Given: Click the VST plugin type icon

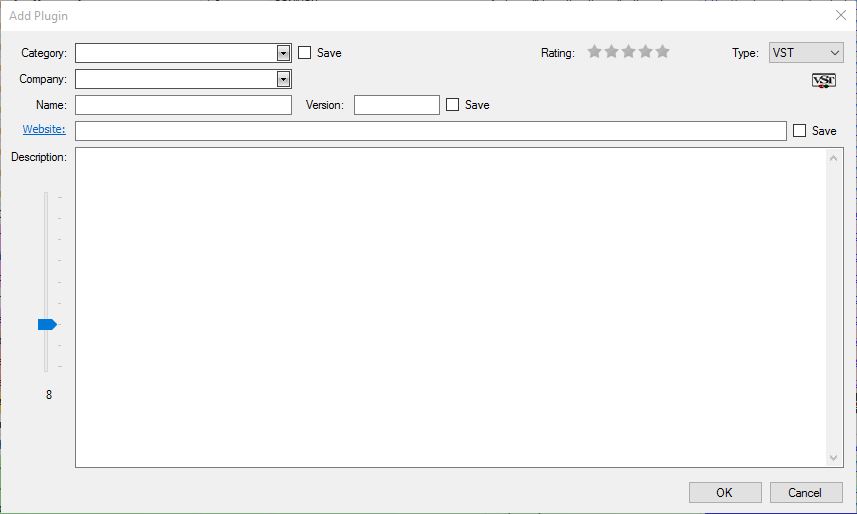Looking at the screenshot, I should pyautogui.click(x=824, y=81).
